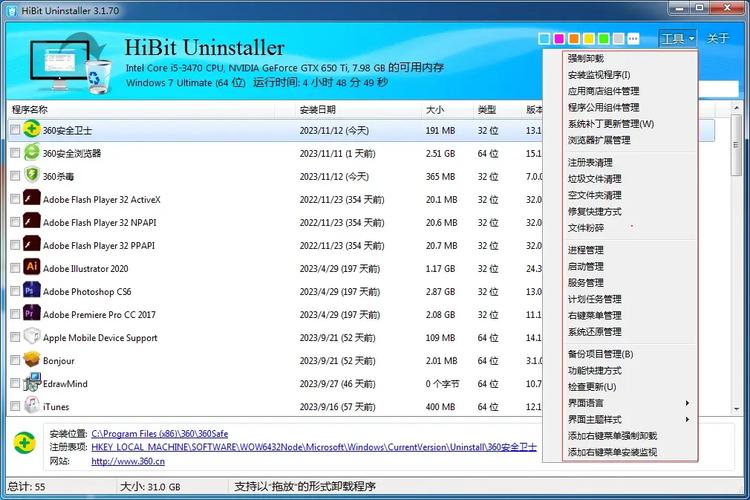Check the 360安全浏览器 checkbox
Viewport: 750px width, 500px height.
15,153
